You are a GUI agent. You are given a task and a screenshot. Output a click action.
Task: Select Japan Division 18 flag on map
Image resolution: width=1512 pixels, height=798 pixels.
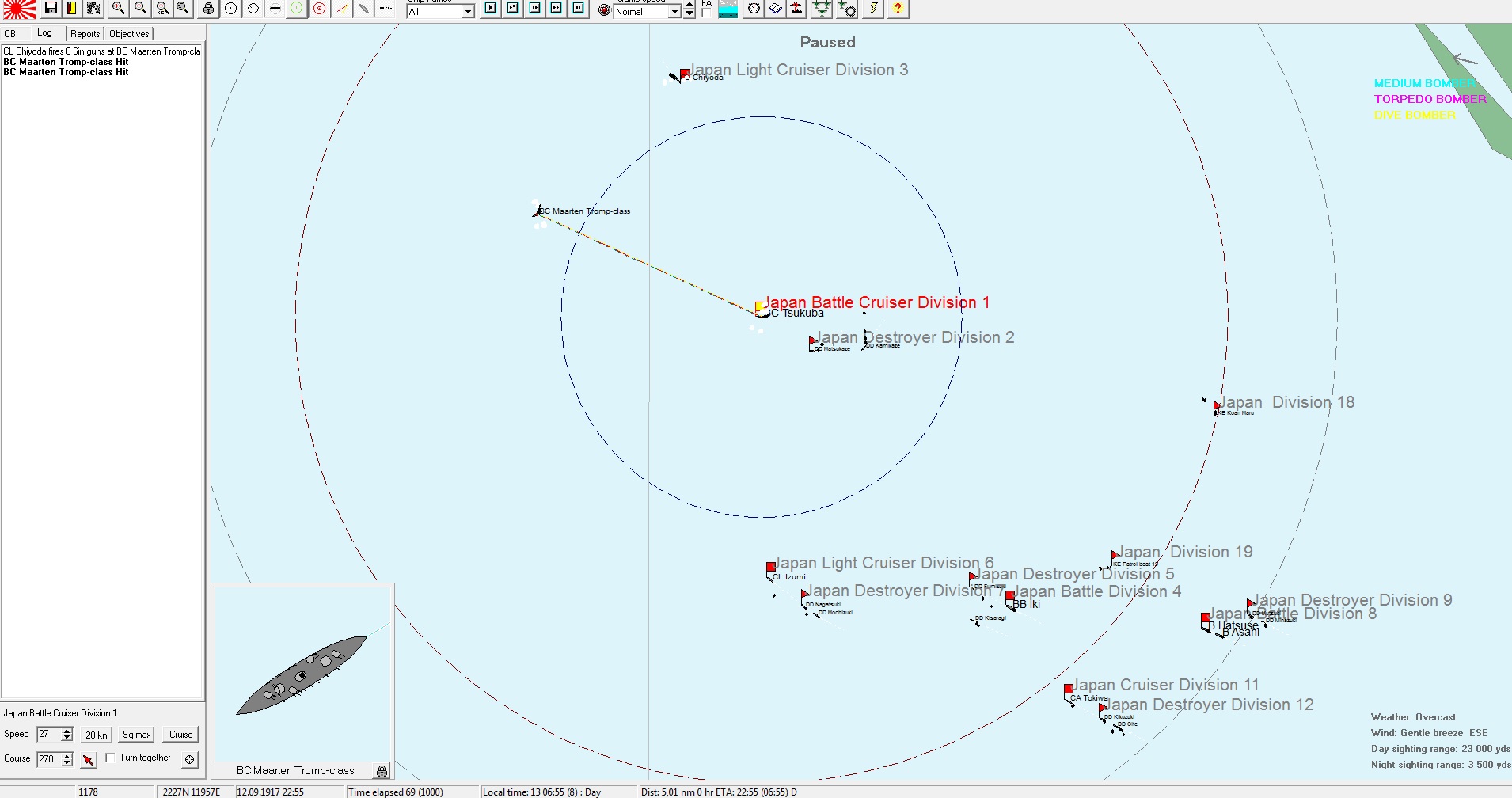[1218, 406]
